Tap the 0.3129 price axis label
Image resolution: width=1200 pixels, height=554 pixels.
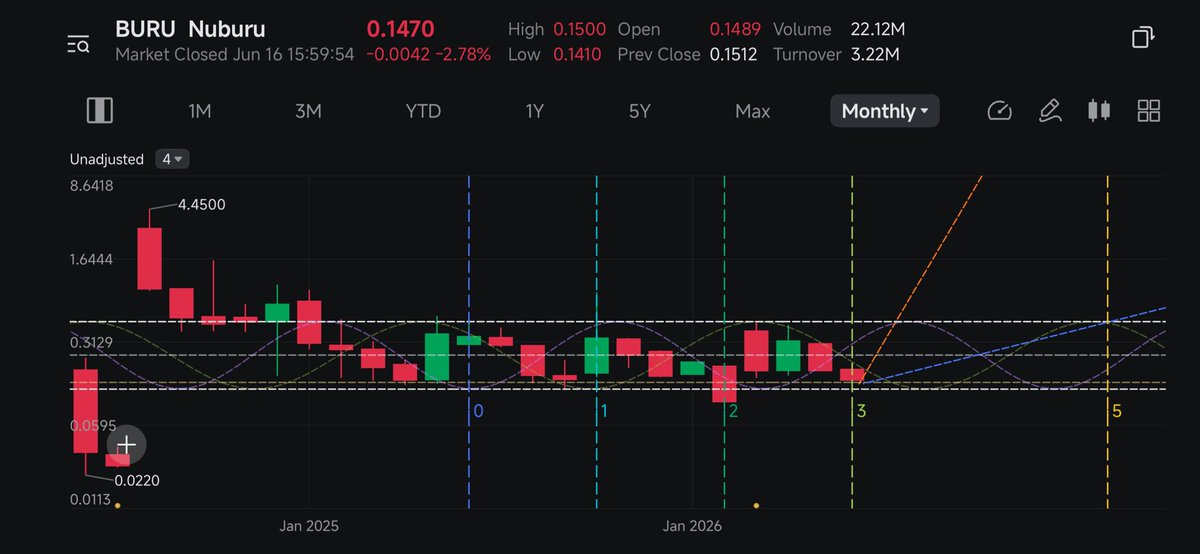[91, 343]
